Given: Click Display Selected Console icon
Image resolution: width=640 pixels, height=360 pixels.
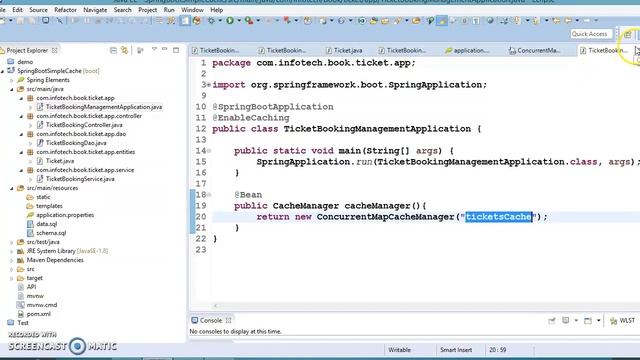Looking at the screenshot, I should [565, 320].
